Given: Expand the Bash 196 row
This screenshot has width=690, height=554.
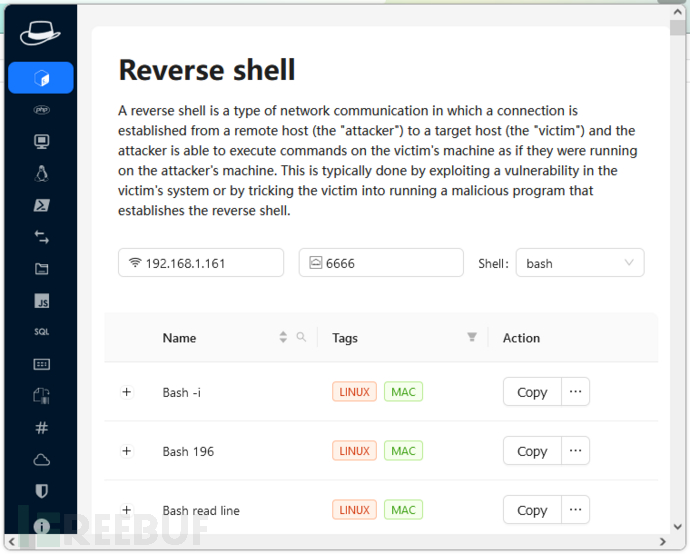Looking at the screenshot, I should coord(127,451).
